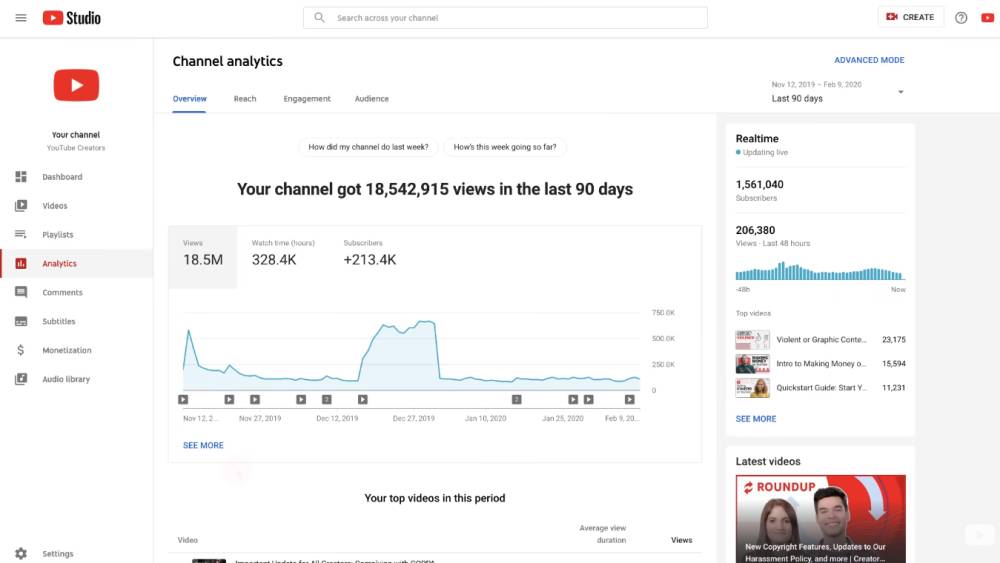Select the Views metric card
The height and width of the screenshot is (563, 1000).
[203, 257]
